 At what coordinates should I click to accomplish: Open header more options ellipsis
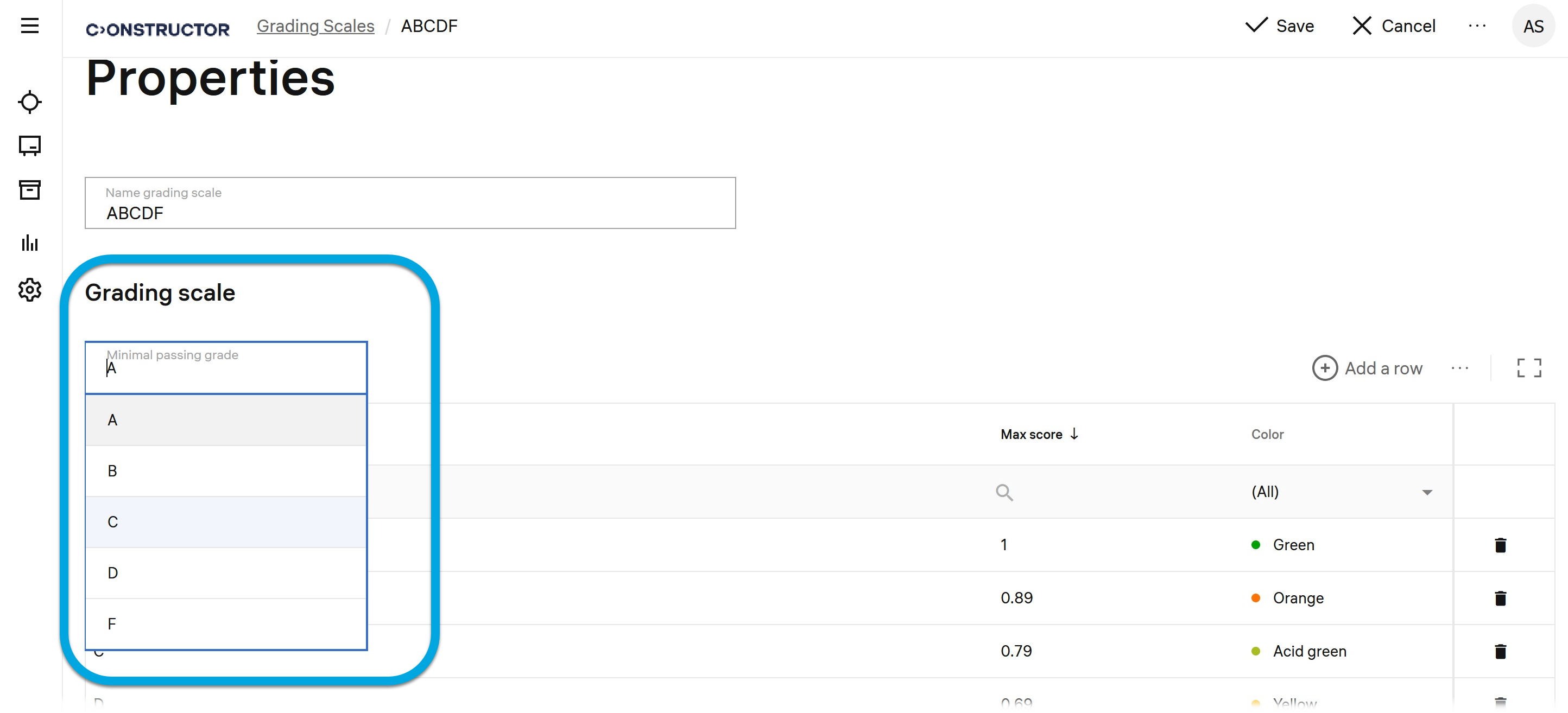coord(1477,26)
